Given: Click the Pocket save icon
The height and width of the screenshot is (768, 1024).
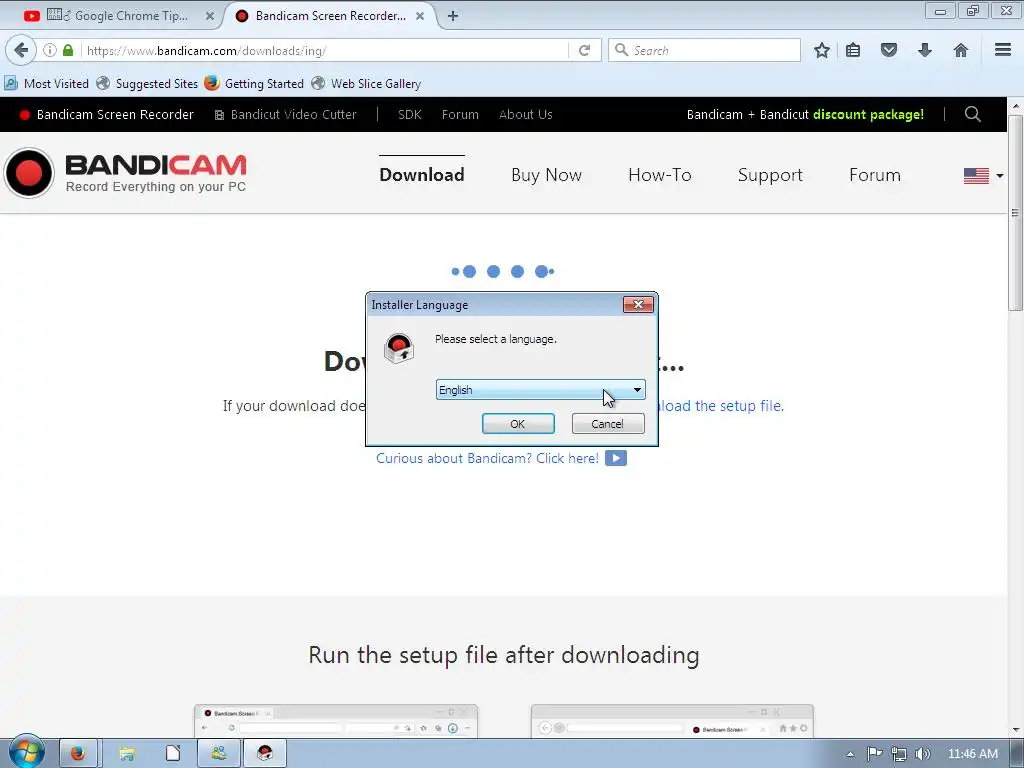Looking at the screenshot, I should pos(889,50).
